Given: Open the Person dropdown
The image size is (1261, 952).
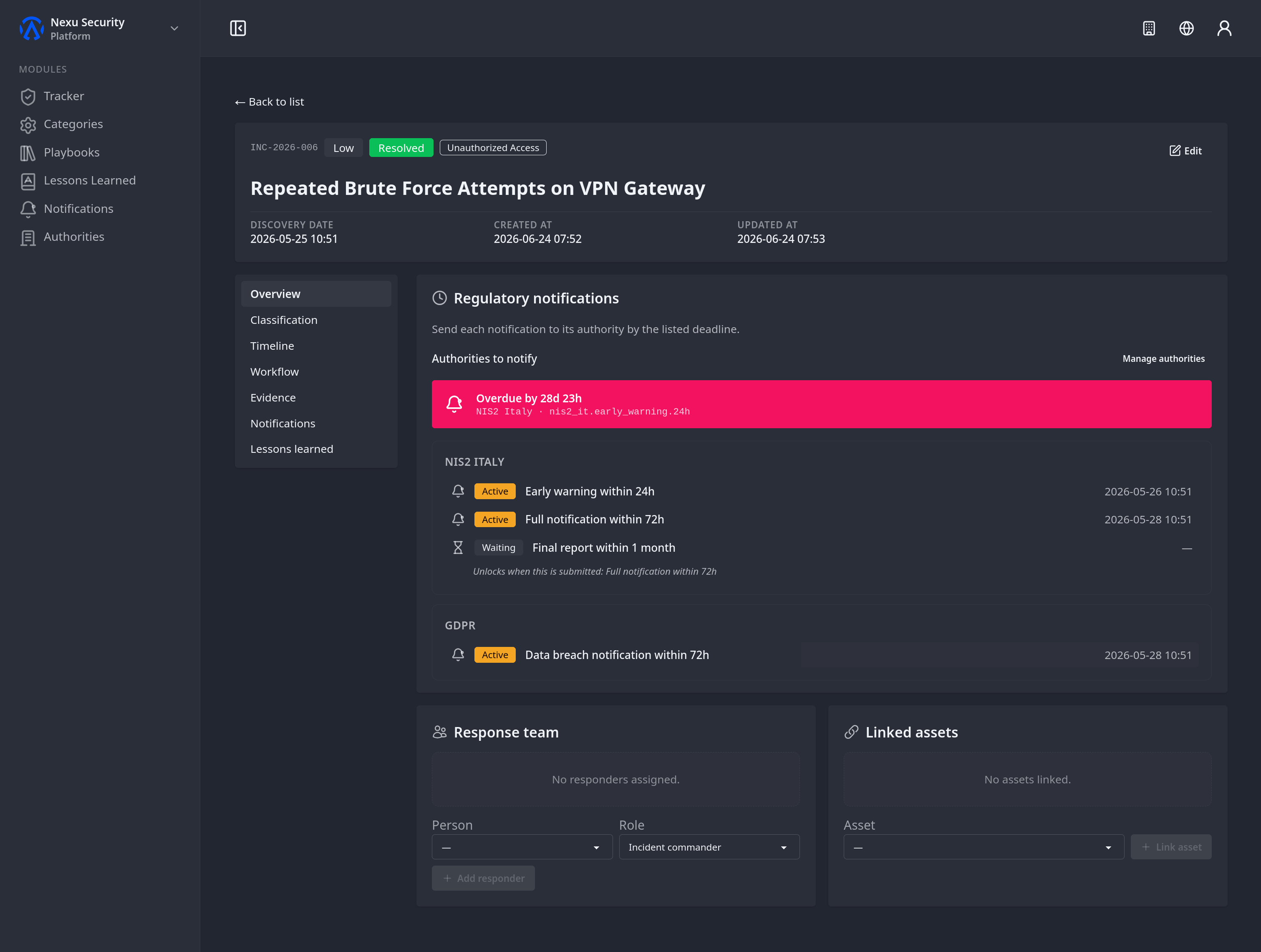Looking at the screenshot, I should tap(522, 848).
